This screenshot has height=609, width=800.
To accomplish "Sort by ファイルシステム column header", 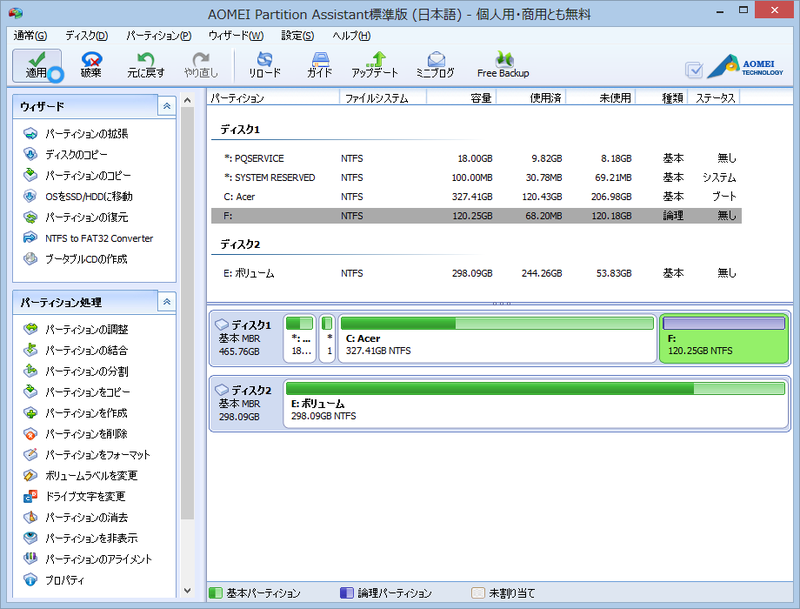I will click(383, 98).
